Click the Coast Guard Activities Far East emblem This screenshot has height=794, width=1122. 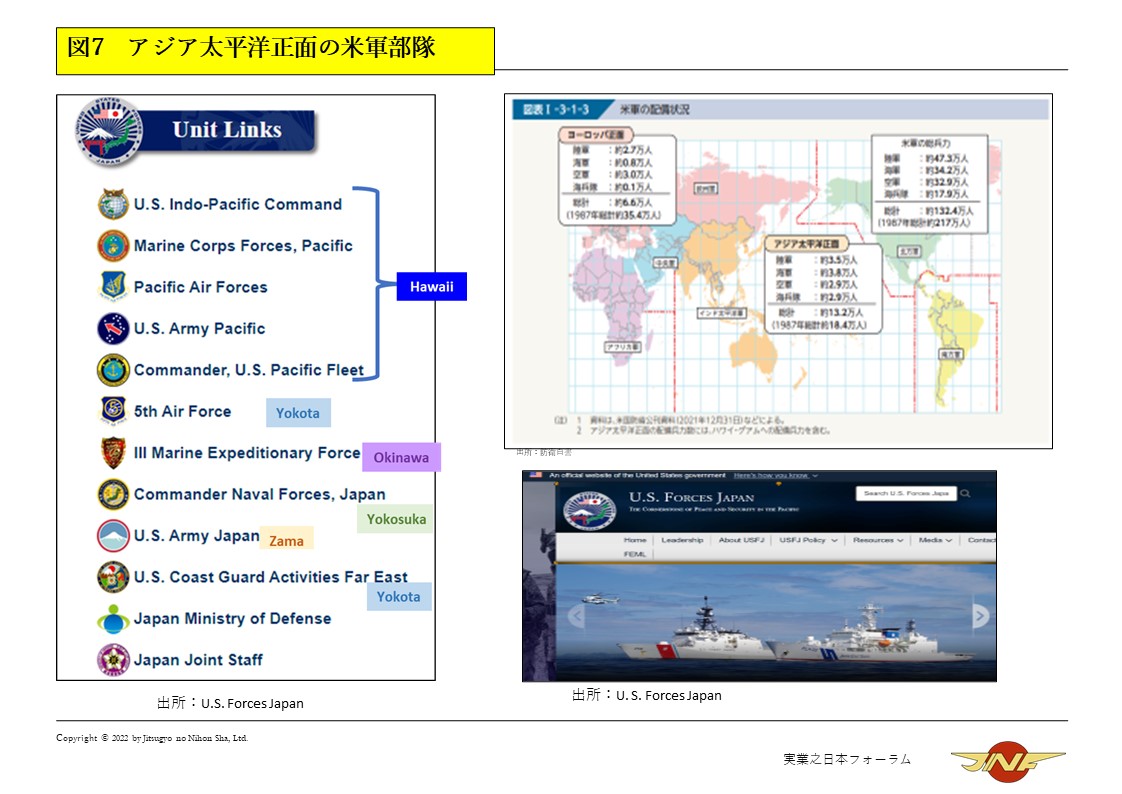point(113,577)
